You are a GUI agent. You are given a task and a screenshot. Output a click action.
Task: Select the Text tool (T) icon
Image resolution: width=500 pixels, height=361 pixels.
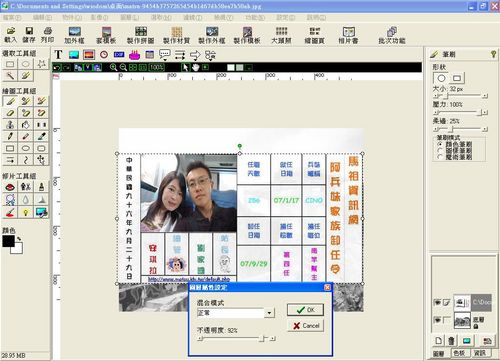click(x=58, y=55)
